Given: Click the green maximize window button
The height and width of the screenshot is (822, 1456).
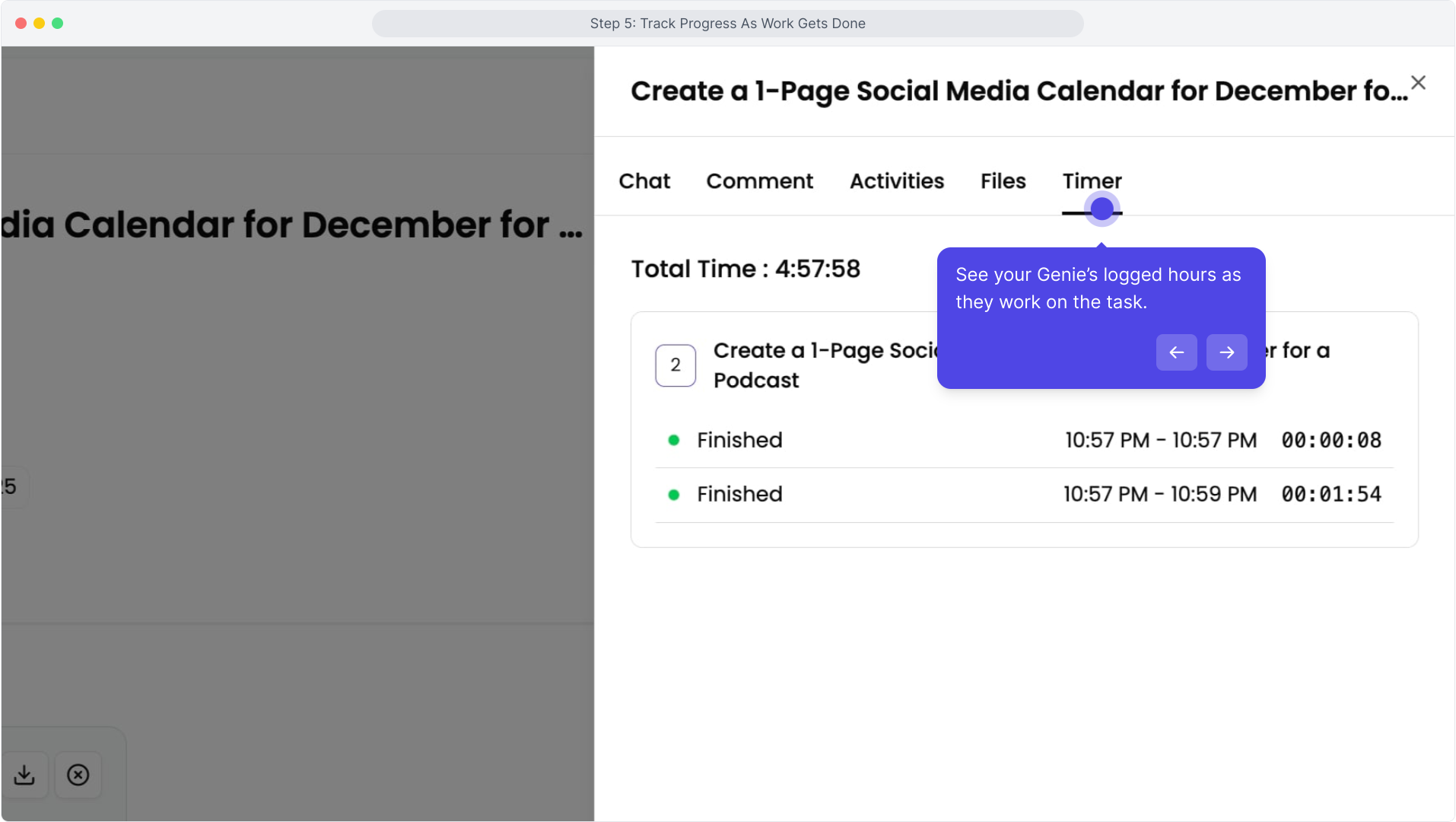Looking at the screenshot, I should [x=57, y=24].
